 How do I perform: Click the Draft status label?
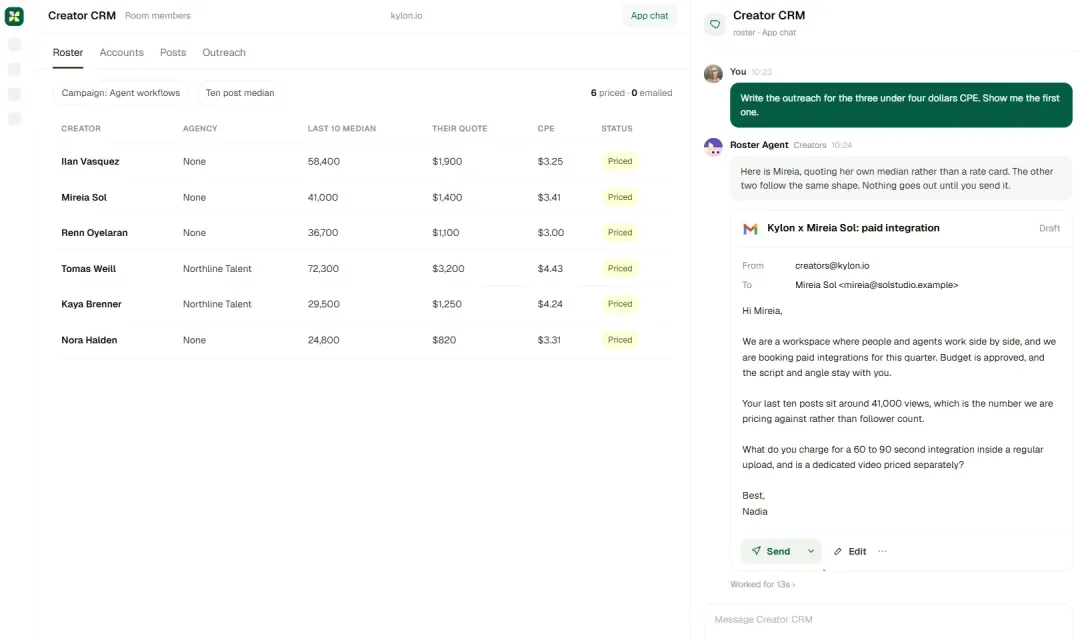(x=1050, y=229)
